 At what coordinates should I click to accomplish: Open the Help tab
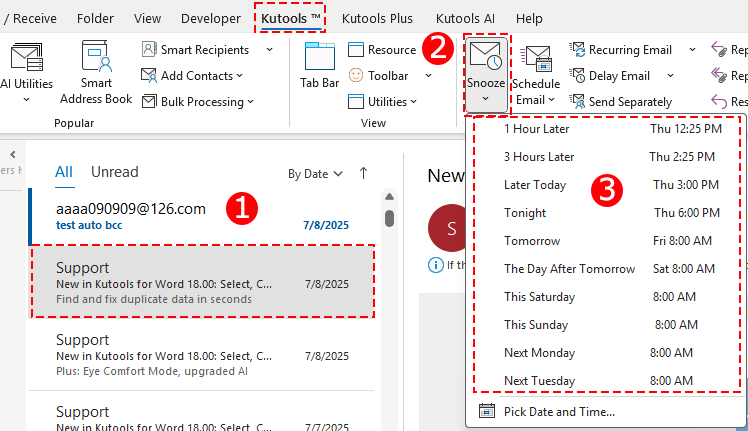coord(529,18)
